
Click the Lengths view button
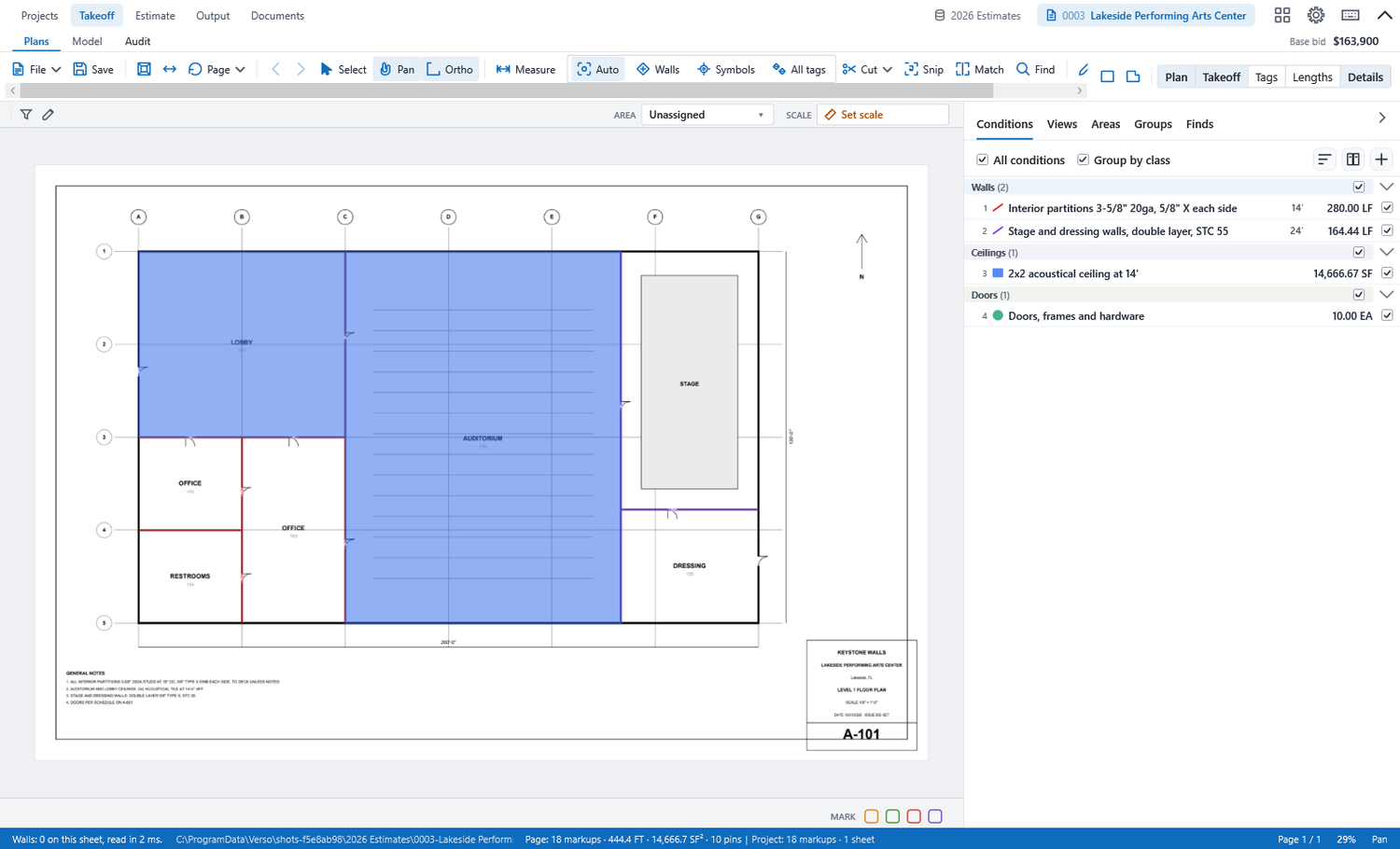[1312, 77]
